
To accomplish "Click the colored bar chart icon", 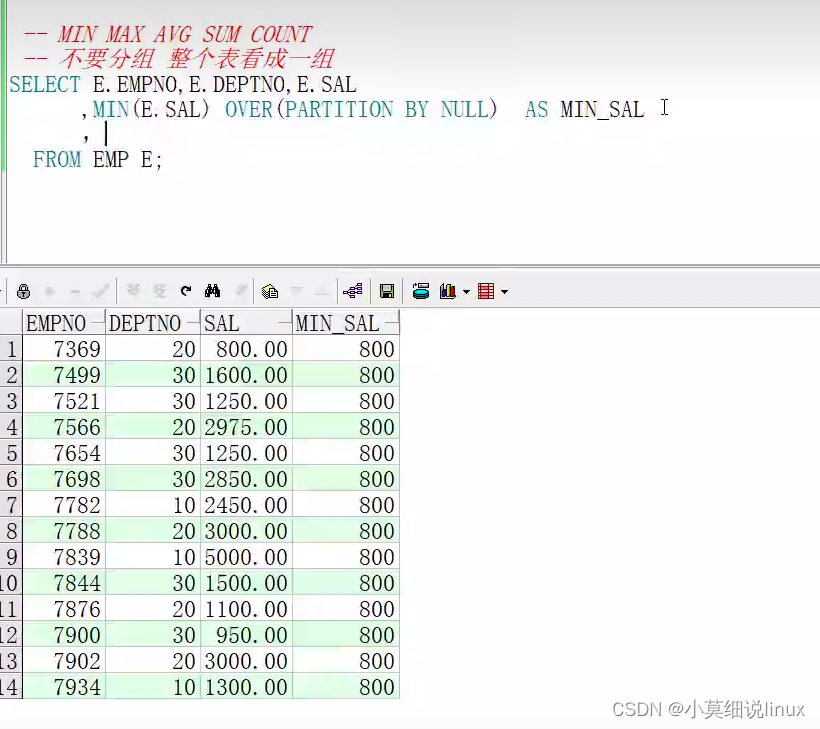I will point(448,291).
